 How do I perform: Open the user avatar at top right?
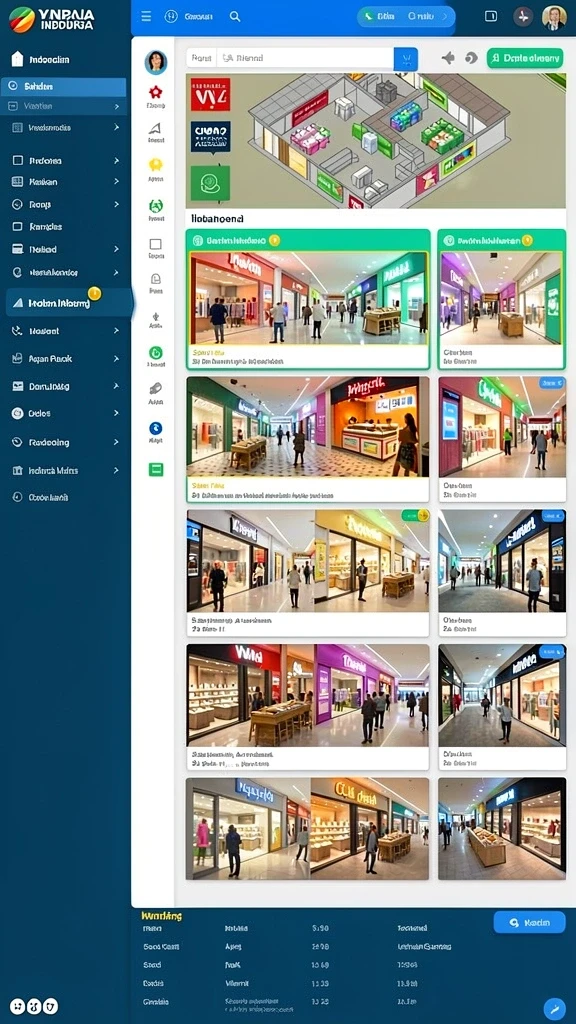[554, 17]
